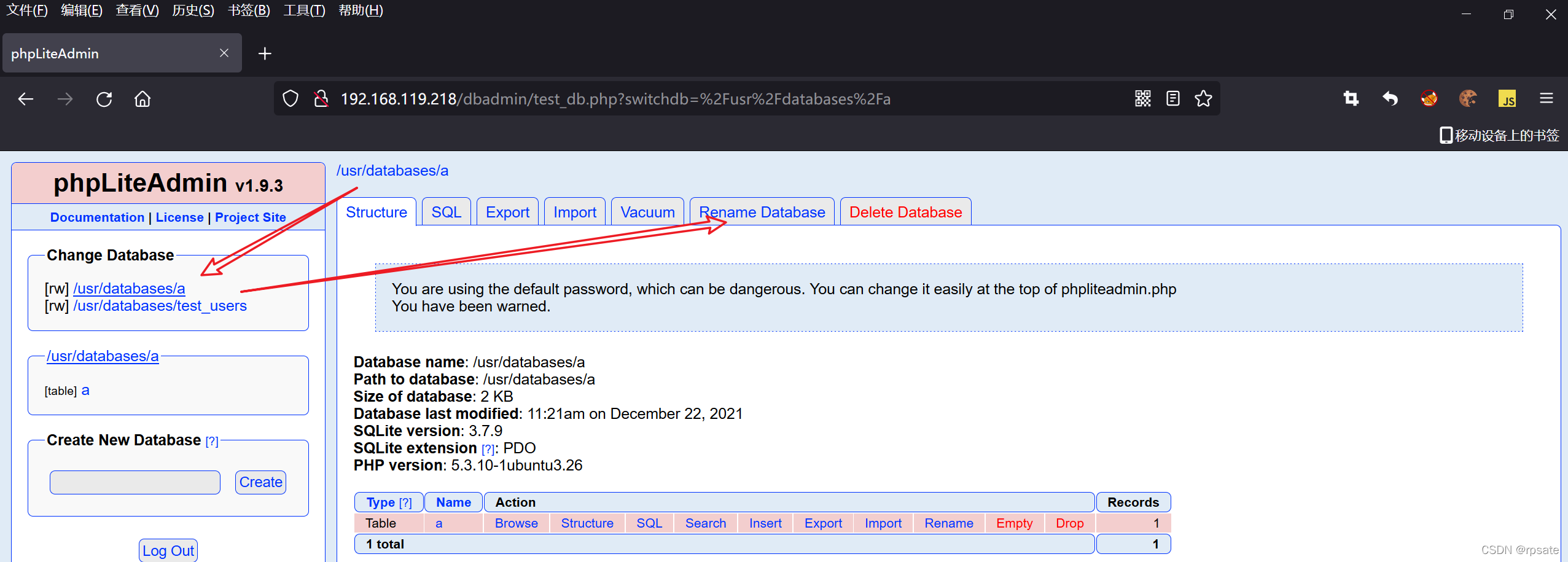Click /usr/databases/a heading link in sidebar

103,356
